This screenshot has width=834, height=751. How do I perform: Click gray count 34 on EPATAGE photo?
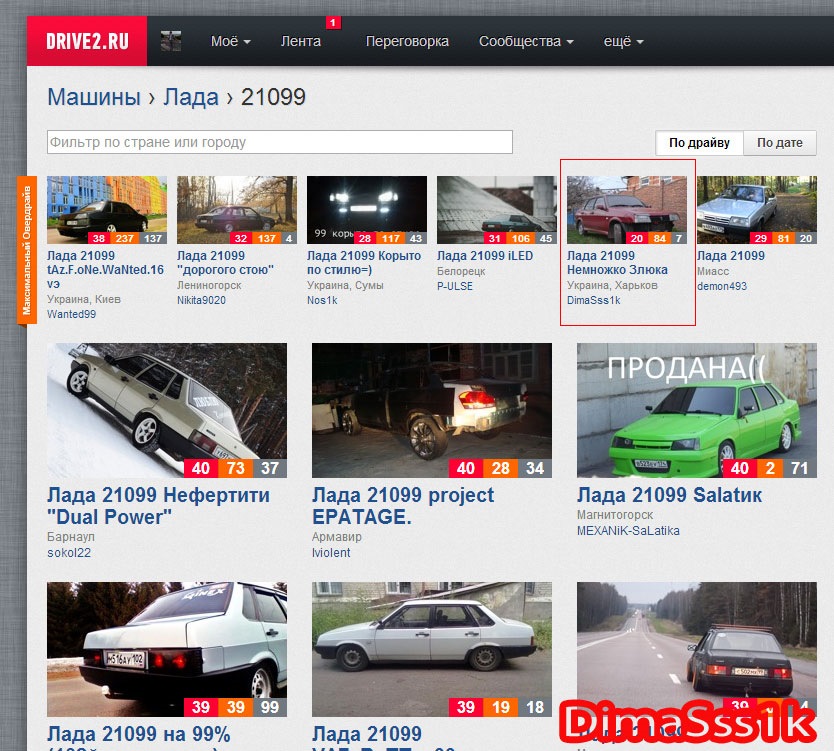coord(535,468)
